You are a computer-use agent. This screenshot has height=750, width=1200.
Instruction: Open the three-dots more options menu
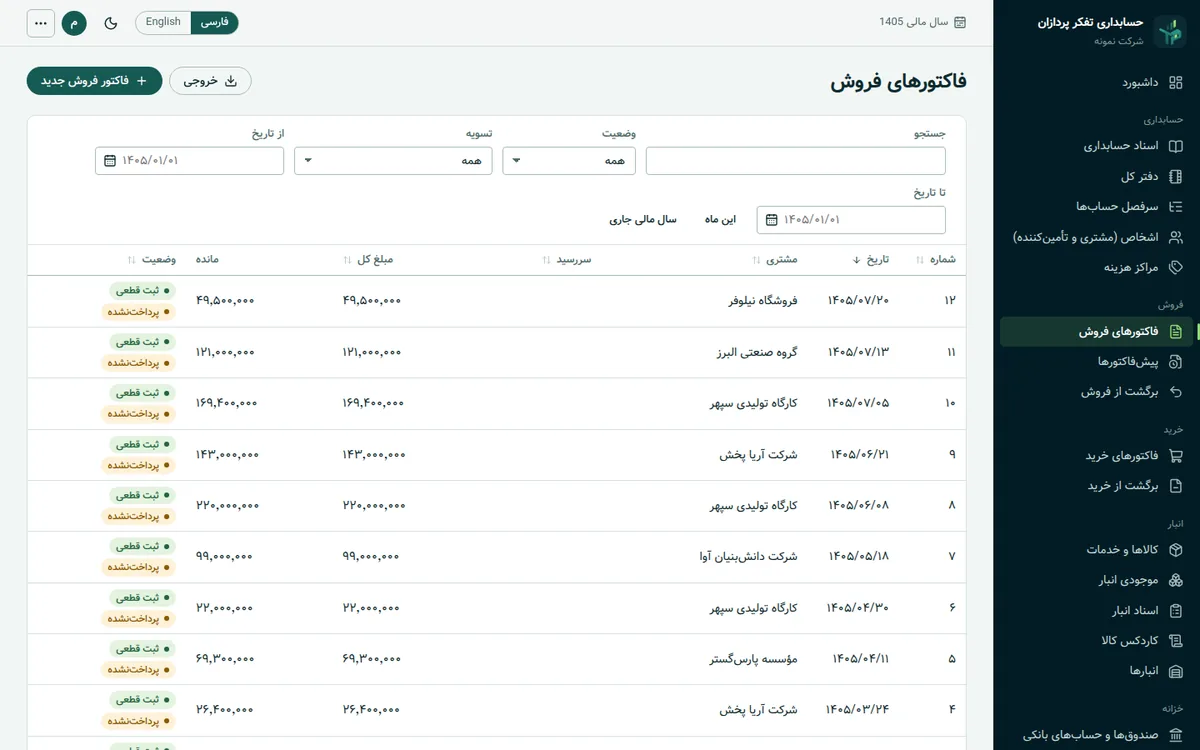coord(41,22)
